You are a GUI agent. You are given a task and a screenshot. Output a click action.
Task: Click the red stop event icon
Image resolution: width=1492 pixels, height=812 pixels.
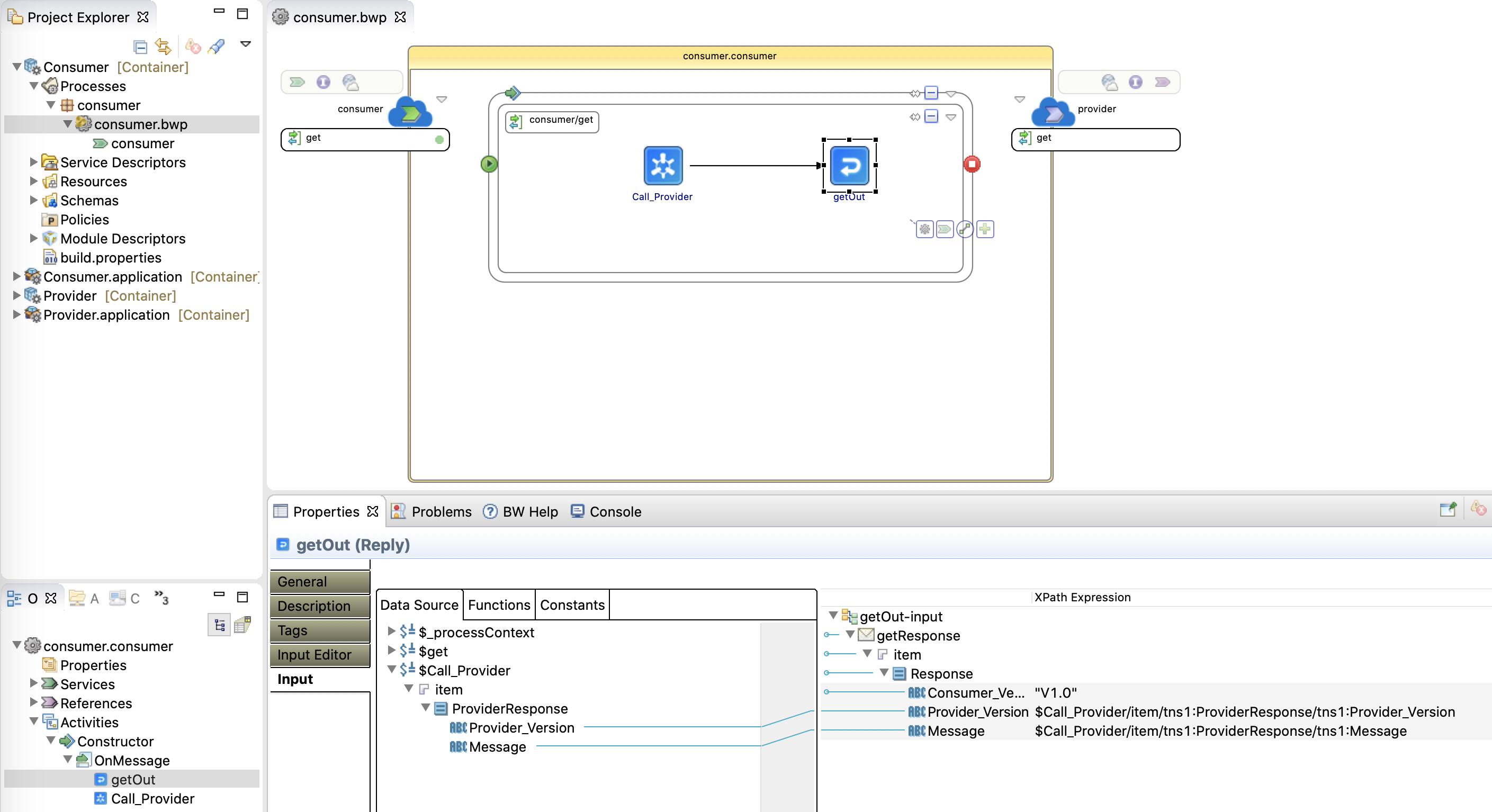(x=971, y=164)
